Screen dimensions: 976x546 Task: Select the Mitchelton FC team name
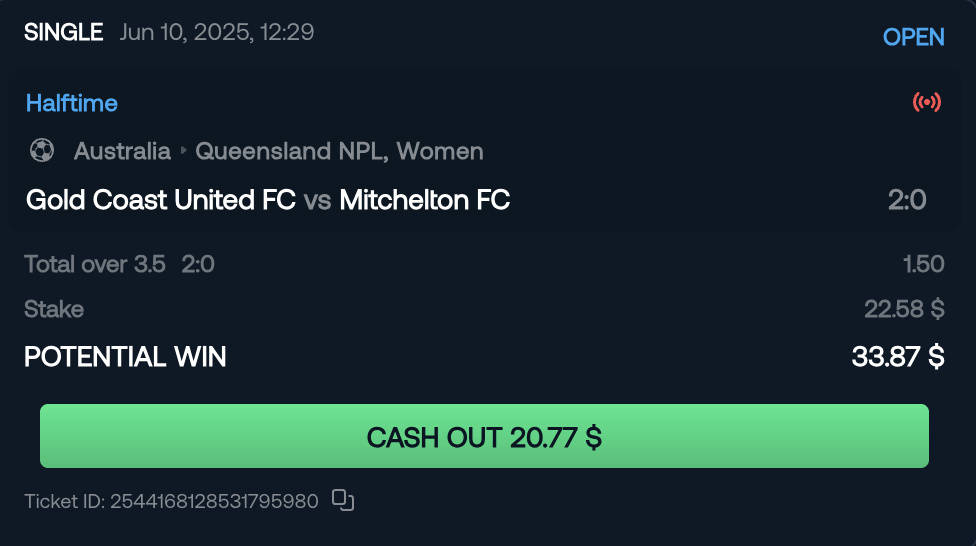coord(425,200)
